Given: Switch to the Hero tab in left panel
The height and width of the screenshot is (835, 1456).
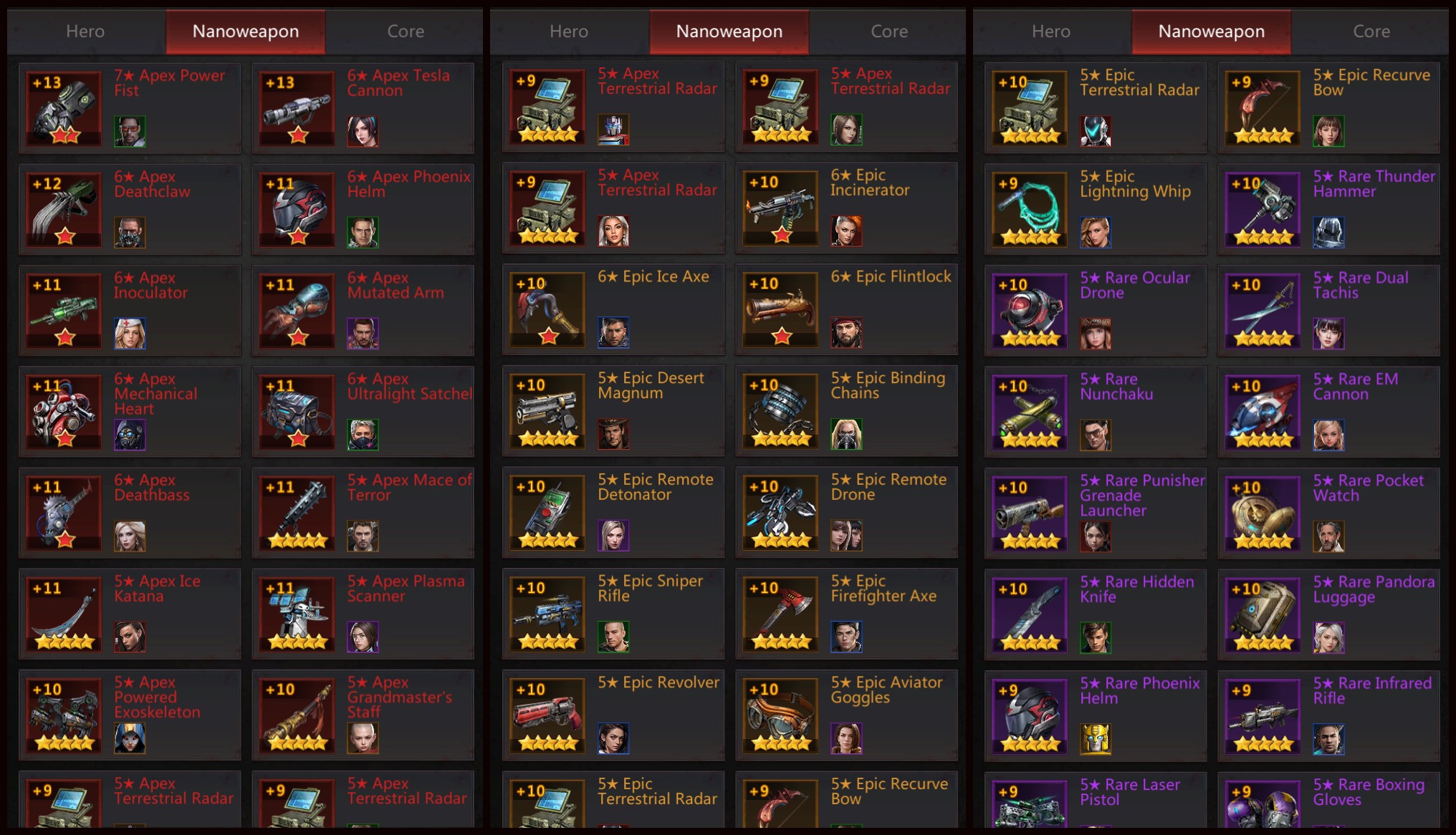Looking at the screenshot, I should [85, 32].
